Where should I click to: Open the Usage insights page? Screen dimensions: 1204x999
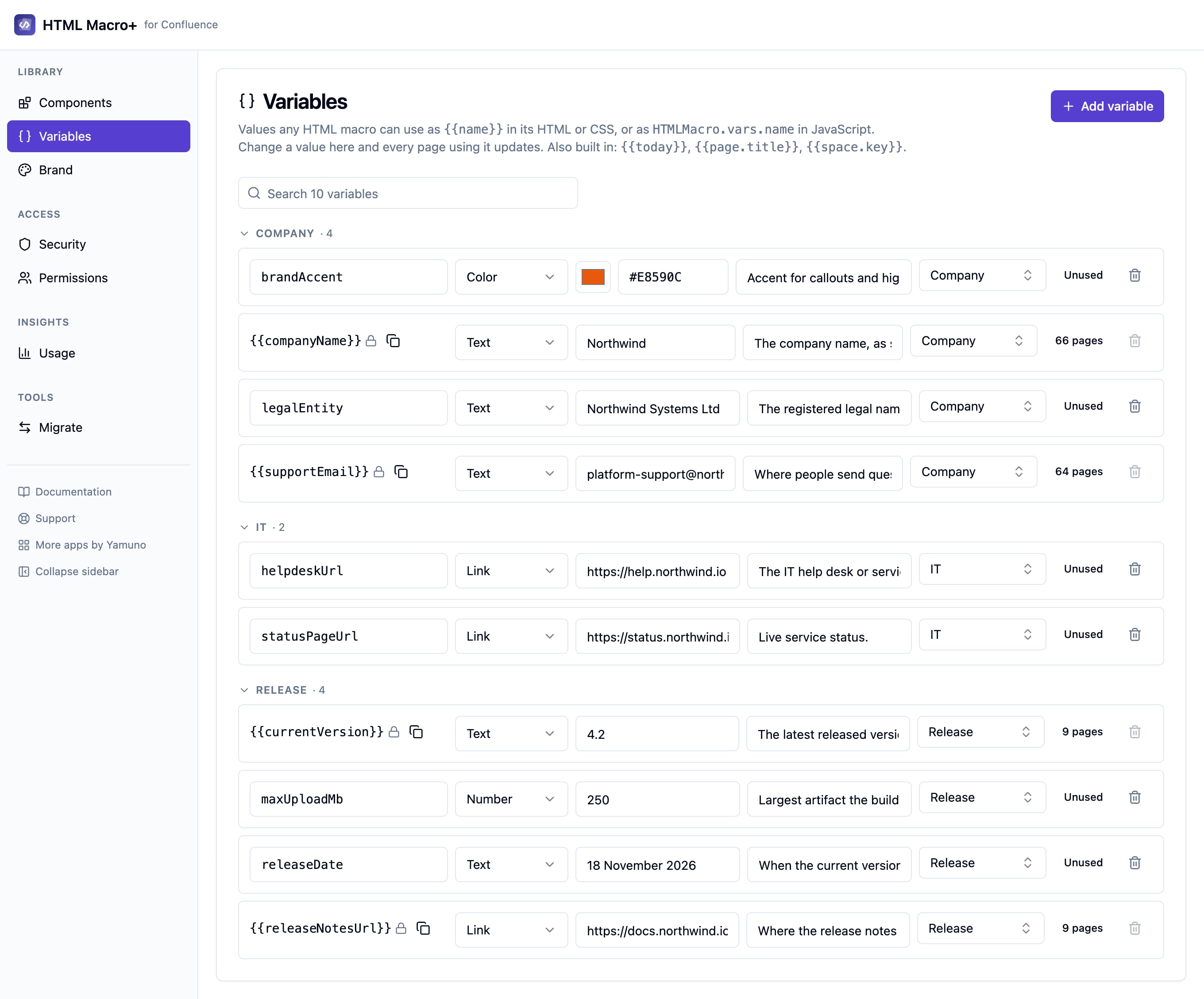tap(99, 353)
